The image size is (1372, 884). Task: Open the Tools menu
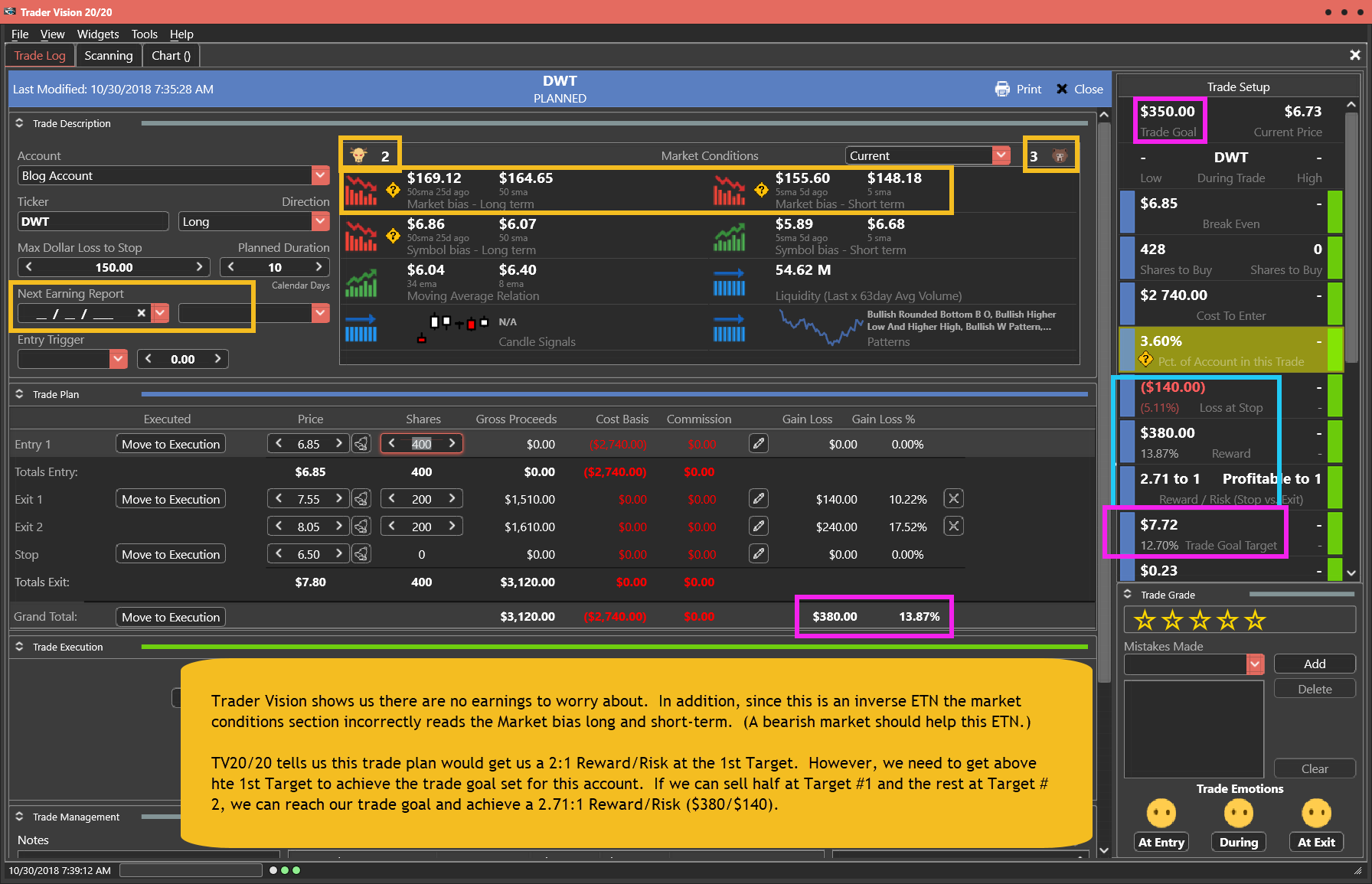[144, 34]
